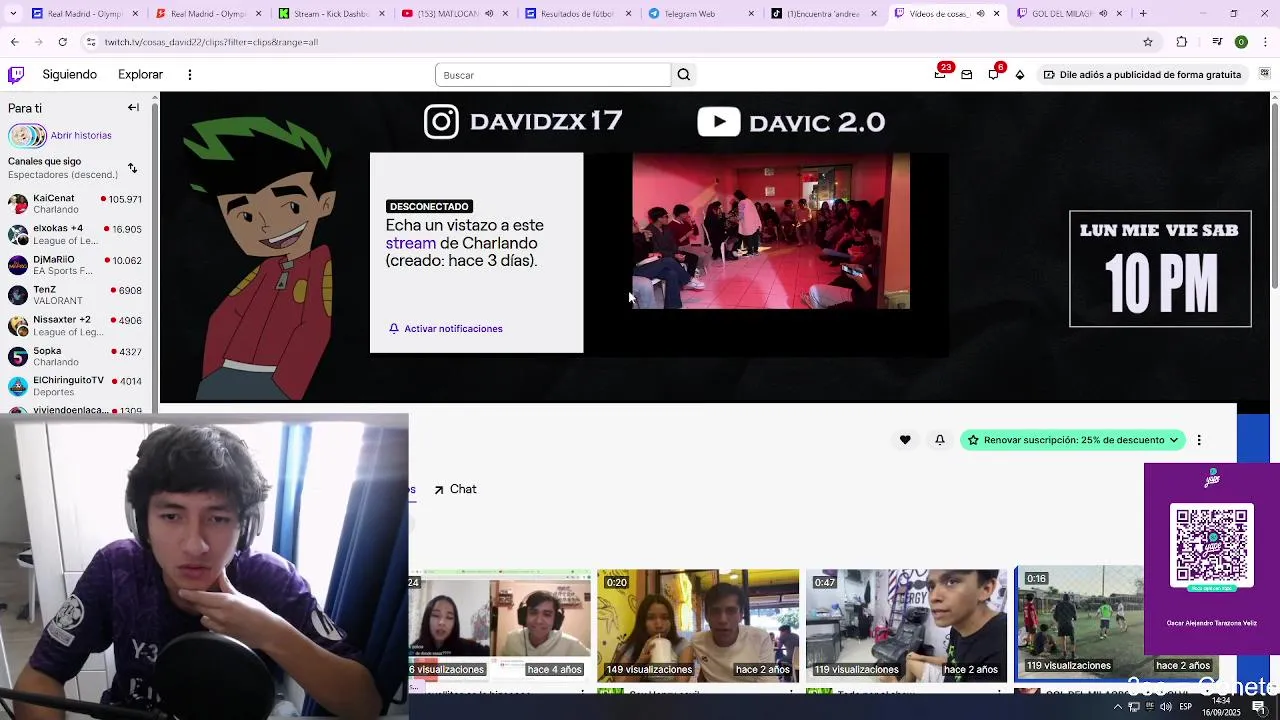Open KaiCenat channel in sidebar

tap(75, 204)
